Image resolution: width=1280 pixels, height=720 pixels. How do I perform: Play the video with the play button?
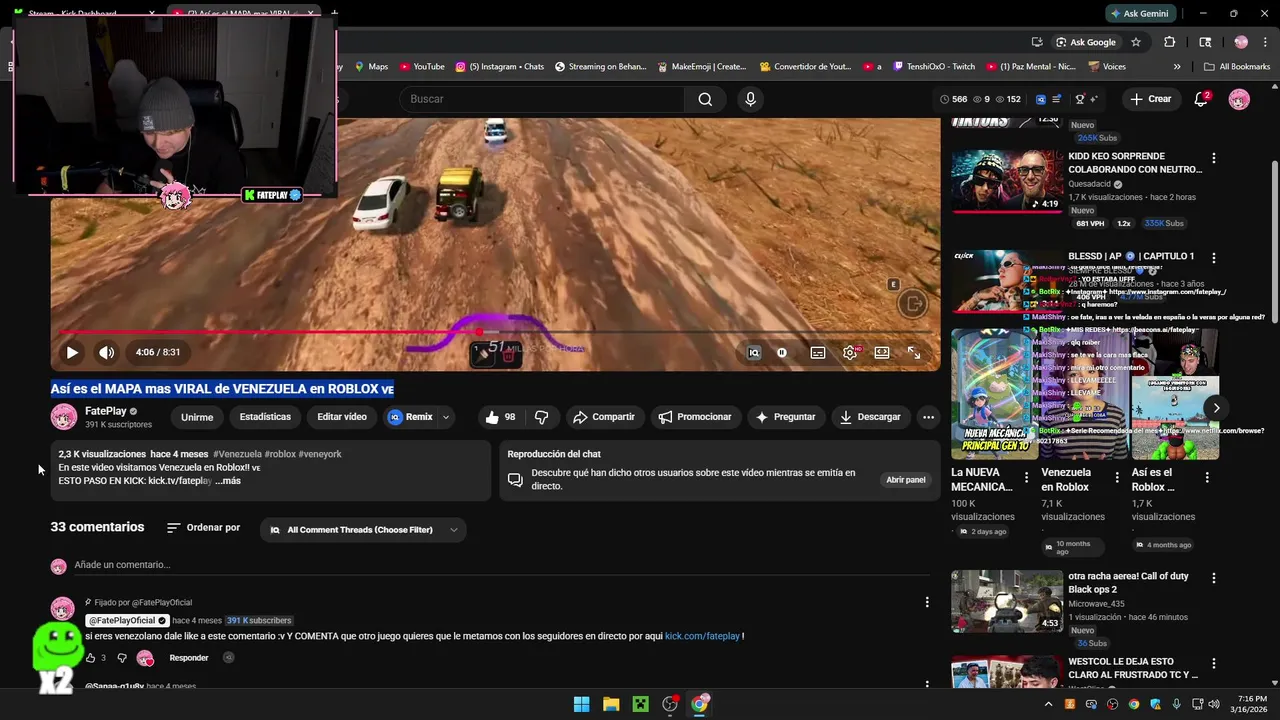pos(72,352)
